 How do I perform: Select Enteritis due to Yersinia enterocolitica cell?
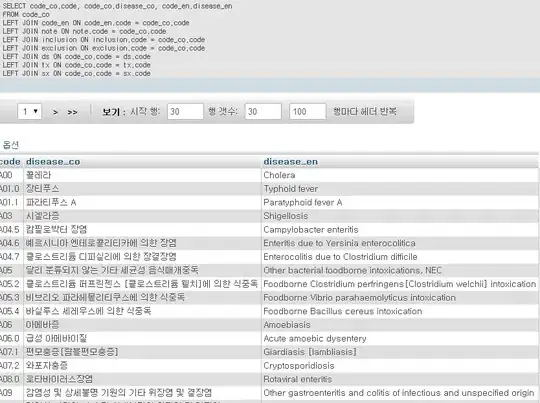click(400, 243)
